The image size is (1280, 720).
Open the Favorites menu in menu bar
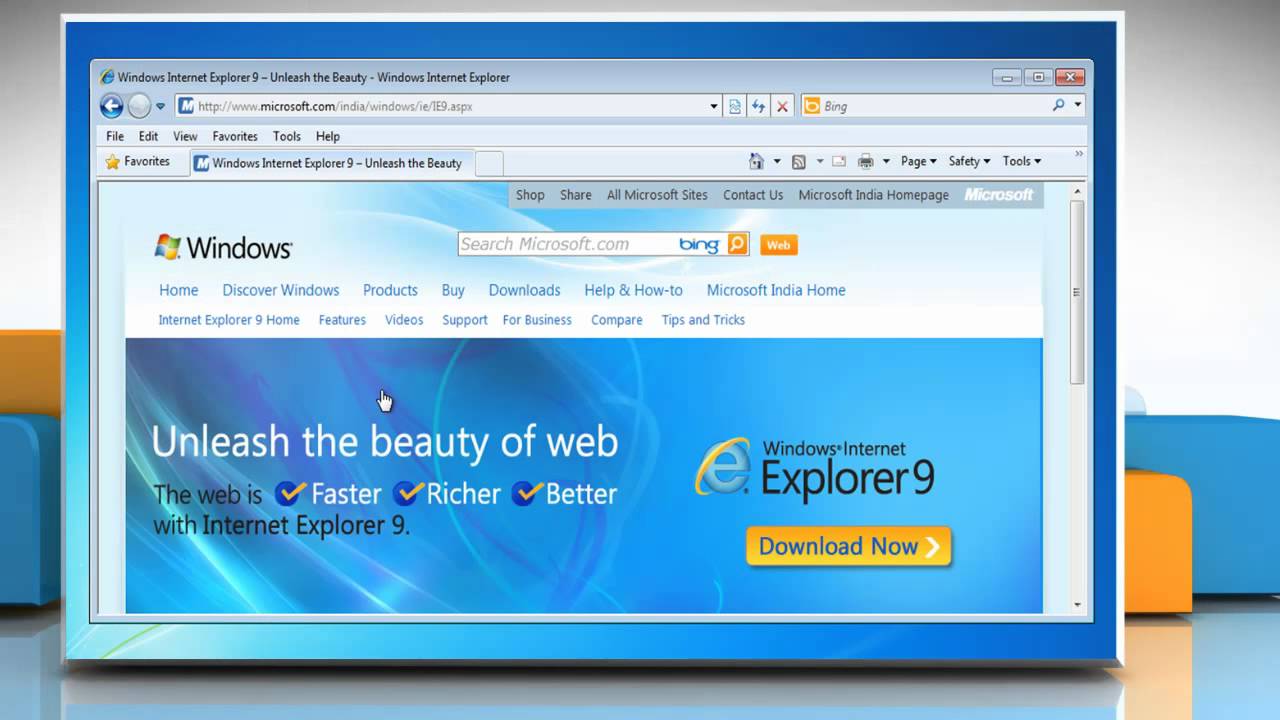pos(235,136)
